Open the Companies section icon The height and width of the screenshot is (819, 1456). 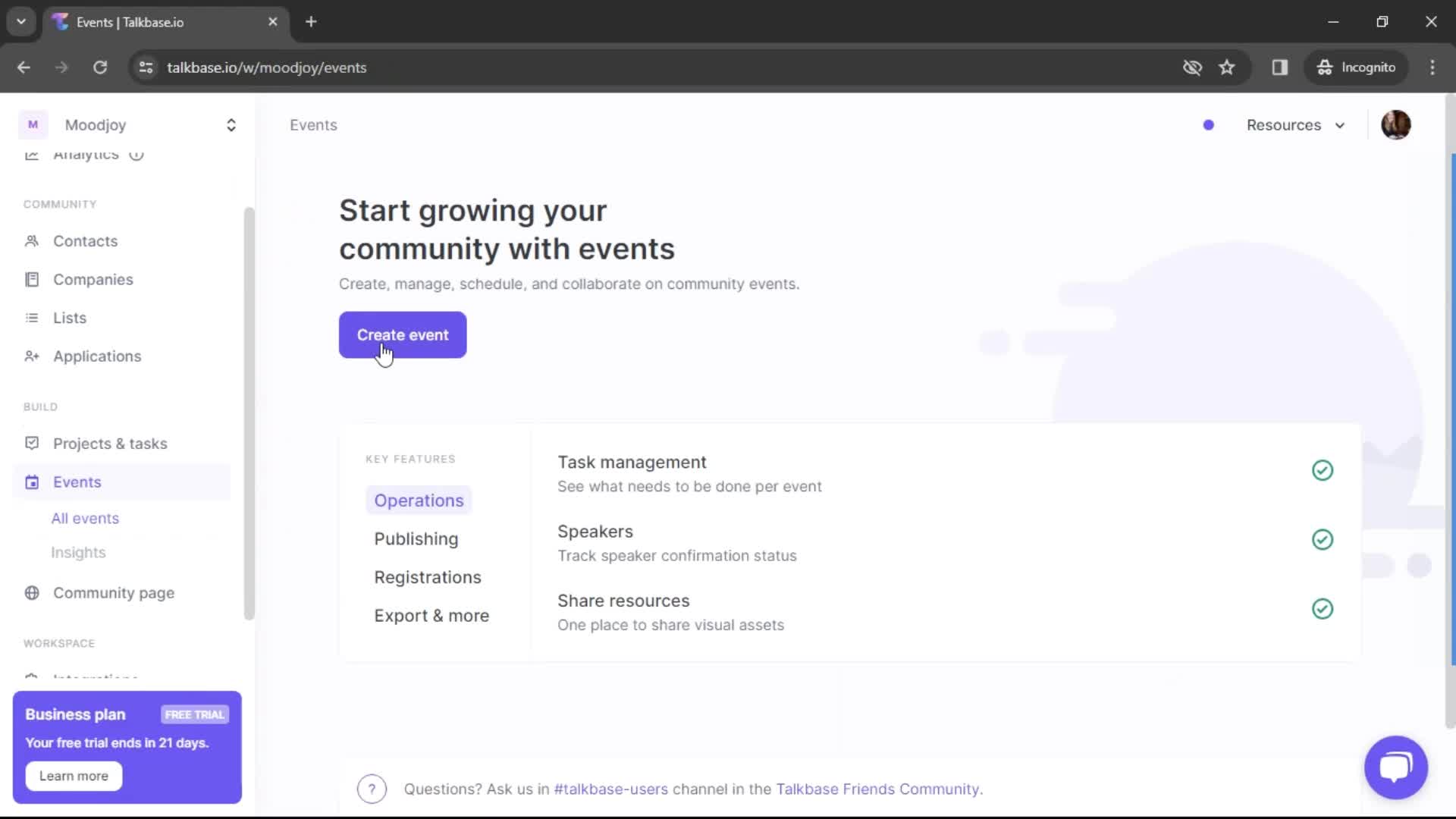point(32,279)
